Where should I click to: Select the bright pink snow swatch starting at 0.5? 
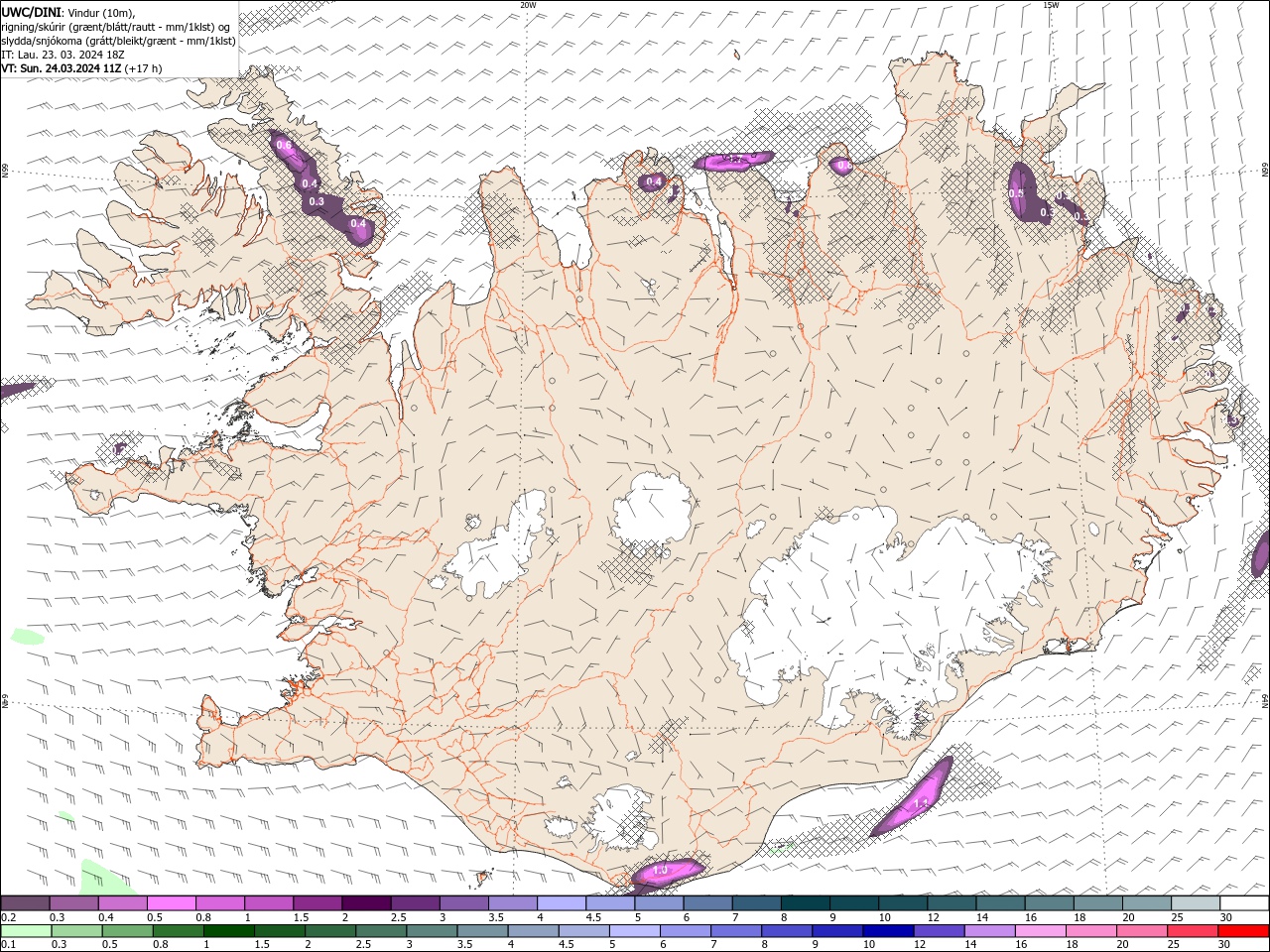(x=171, y=903)
